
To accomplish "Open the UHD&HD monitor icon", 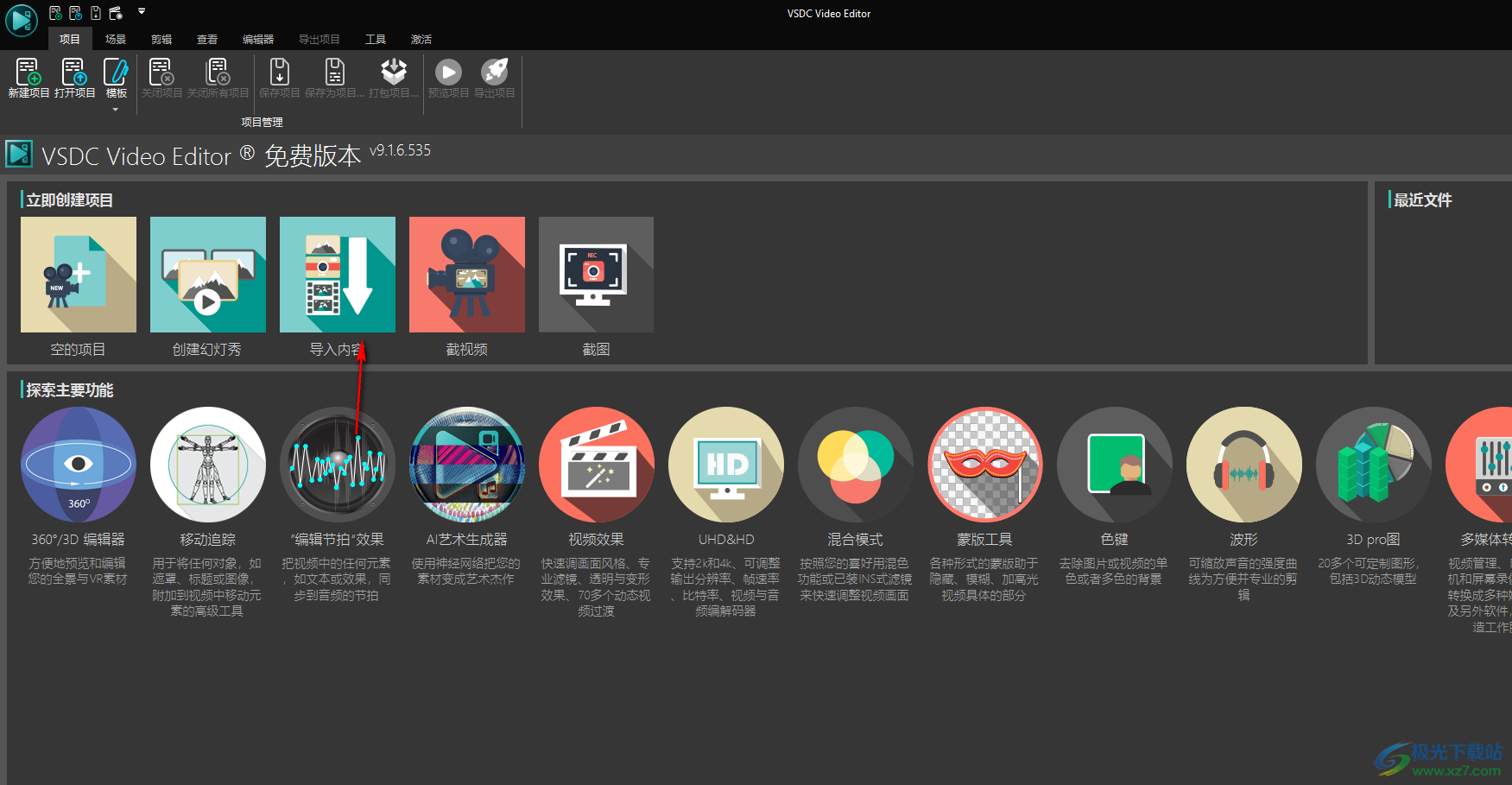I will pyautogui.click(x=726, y=465).
